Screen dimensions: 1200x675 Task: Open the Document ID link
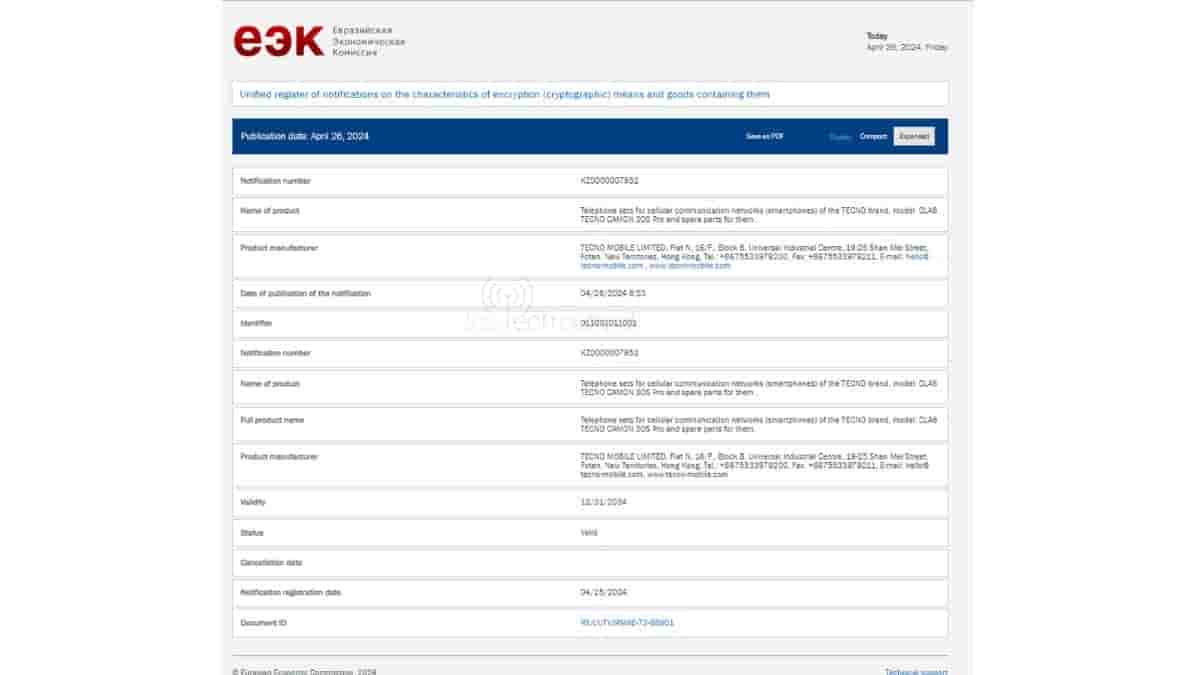point(627,622)
